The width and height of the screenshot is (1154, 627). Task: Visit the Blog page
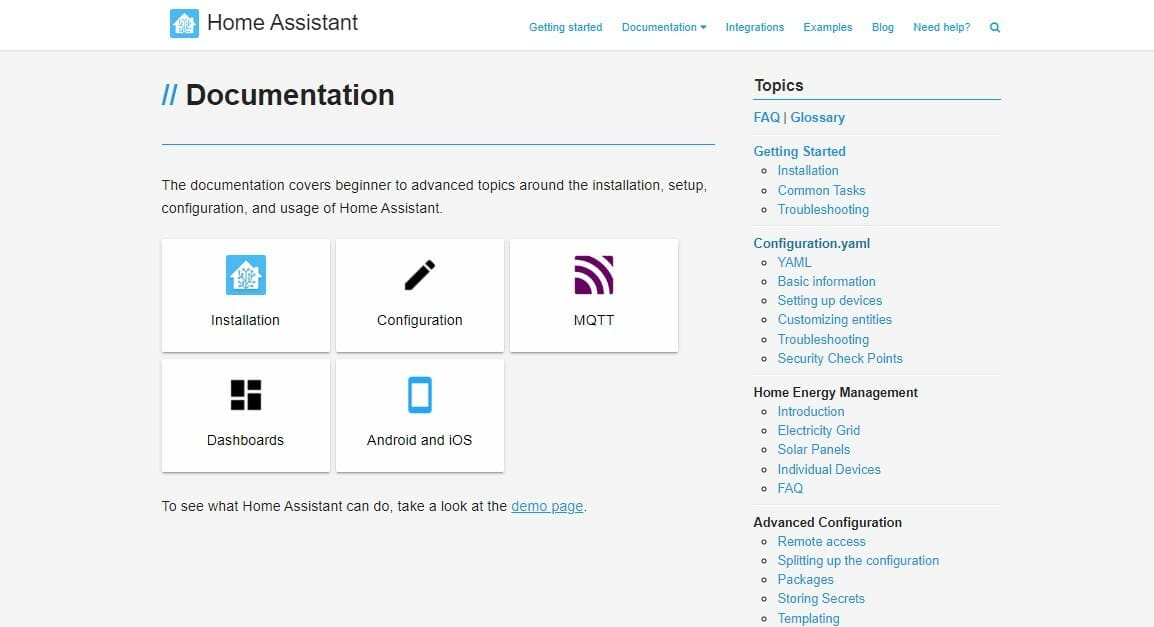tap(882, 28)
